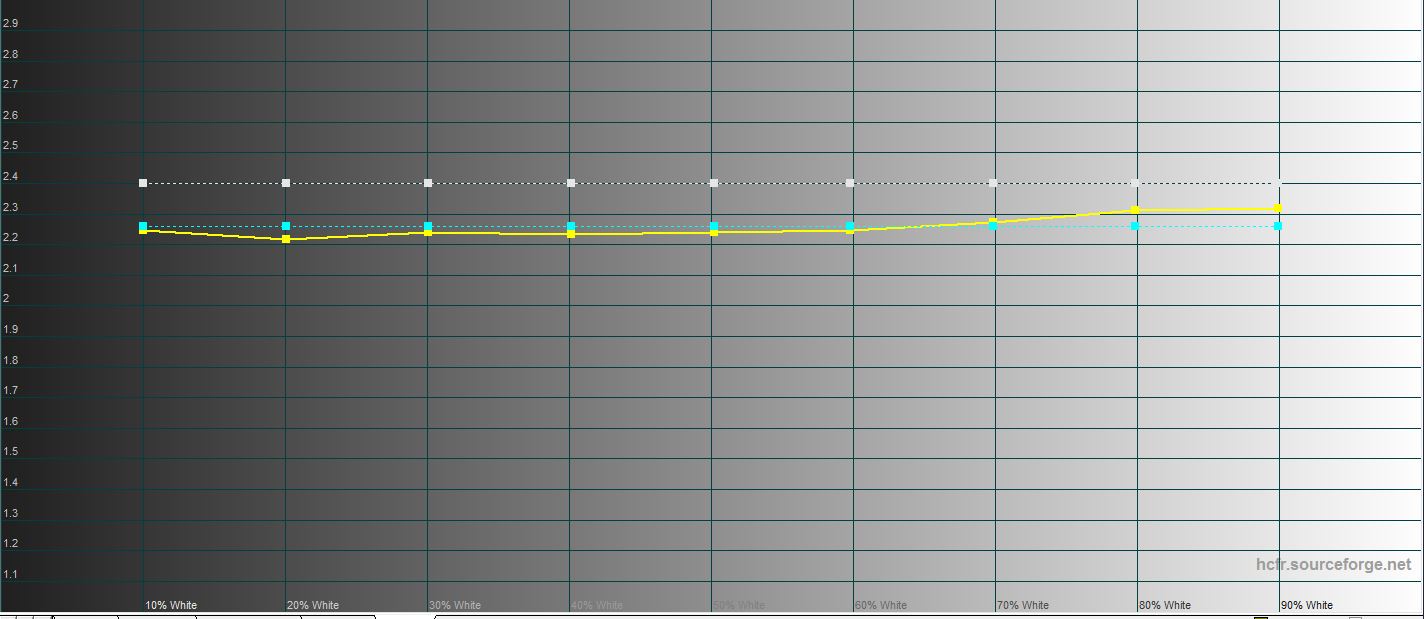
Task: Click the "20% White" x-axis label
Action: coord(313,605)
